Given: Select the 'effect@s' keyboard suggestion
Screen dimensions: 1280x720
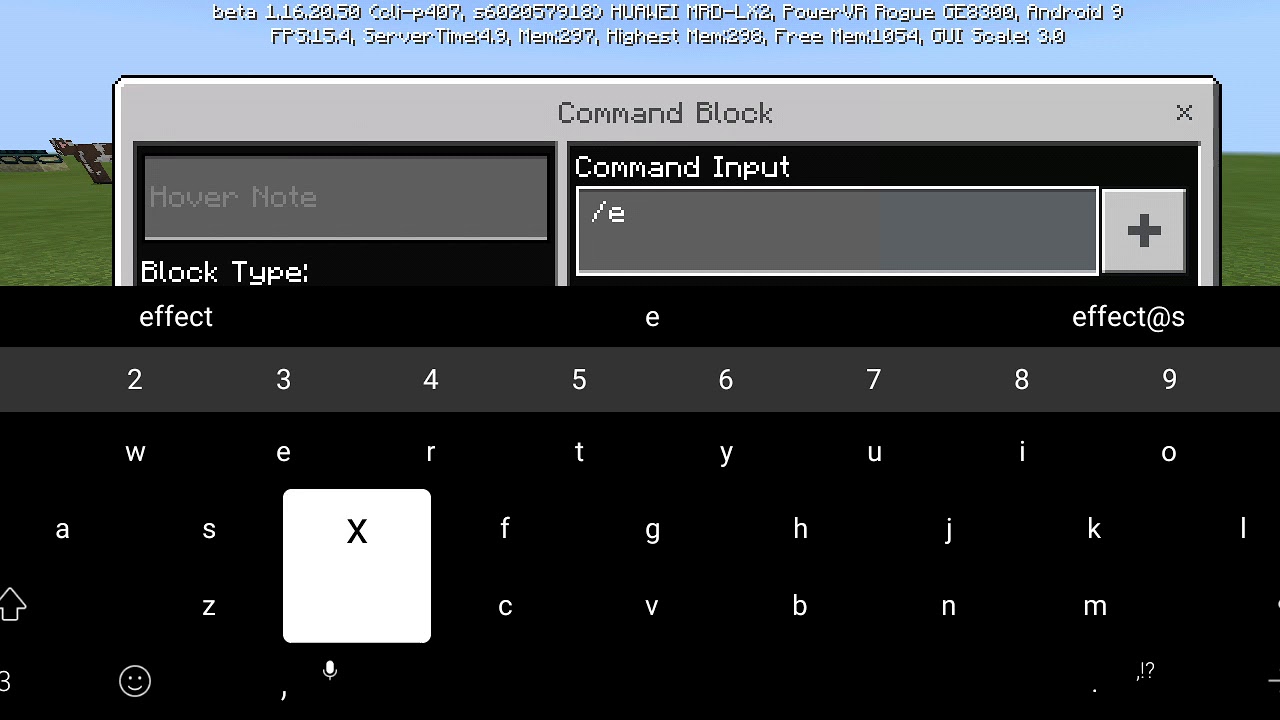Looking at the screenshot, I should [x=1128, y=317].
